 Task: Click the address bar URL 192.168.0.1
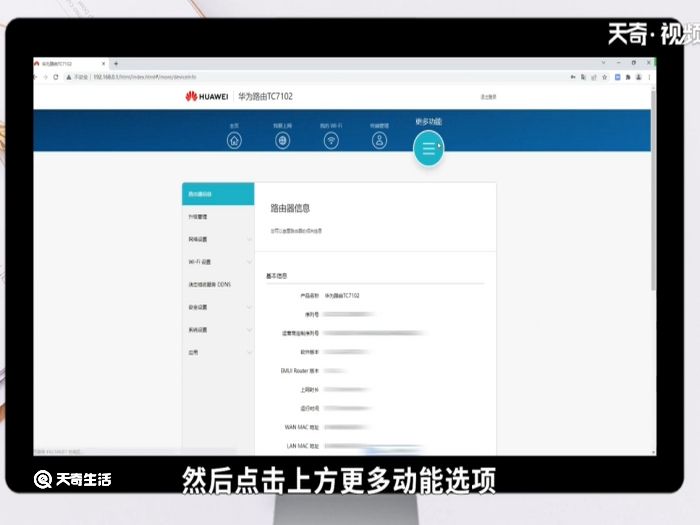tap(145, 77)
